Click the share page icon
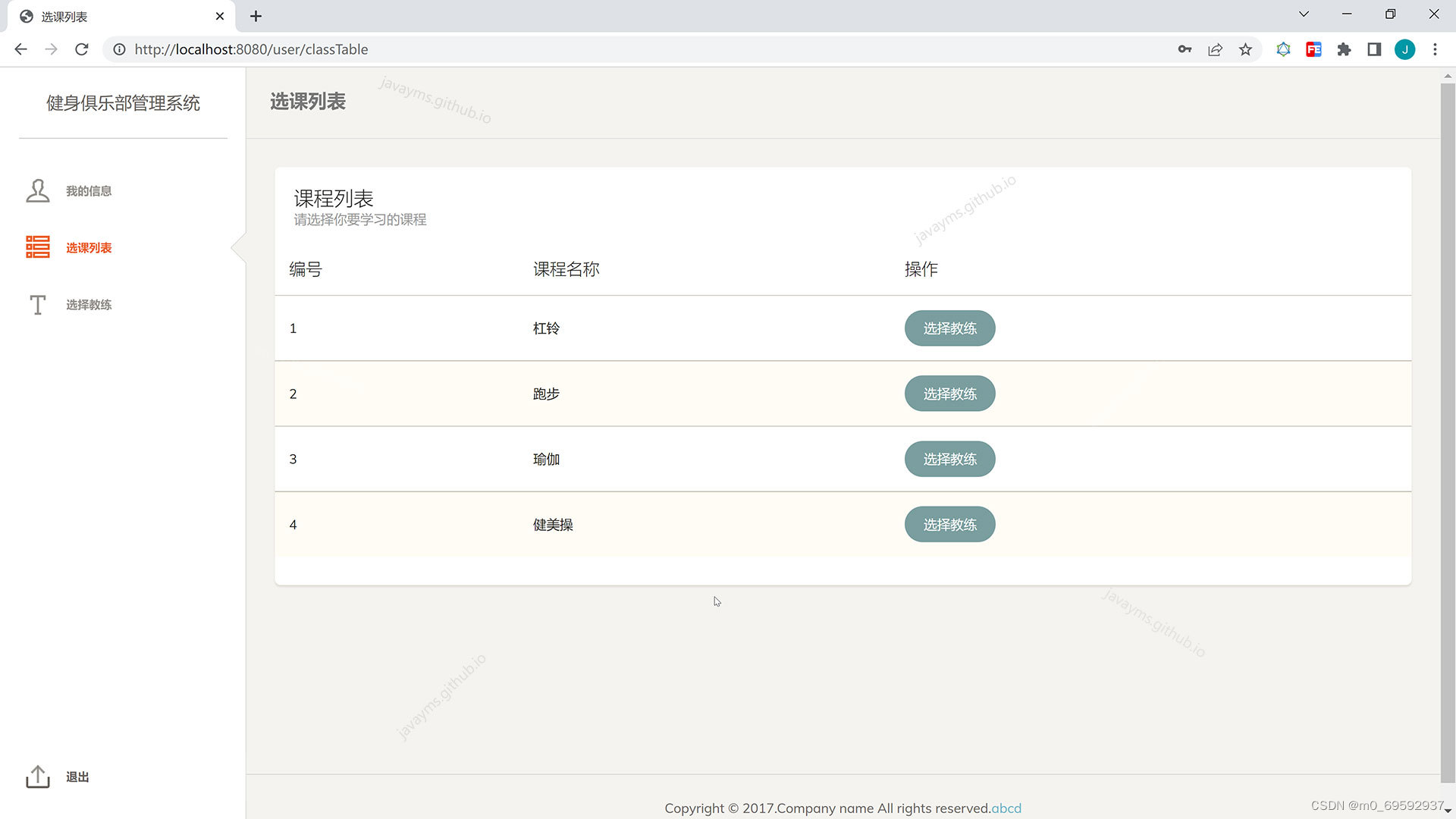This screenshot has width=1456, height=819. [x=1215, y=49]
